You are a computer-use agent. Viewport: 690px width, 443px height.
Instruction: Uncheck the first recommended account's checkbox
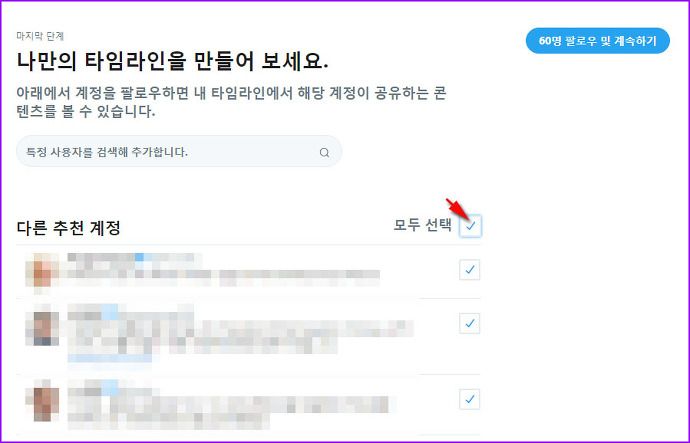click(x=470, y=270)
